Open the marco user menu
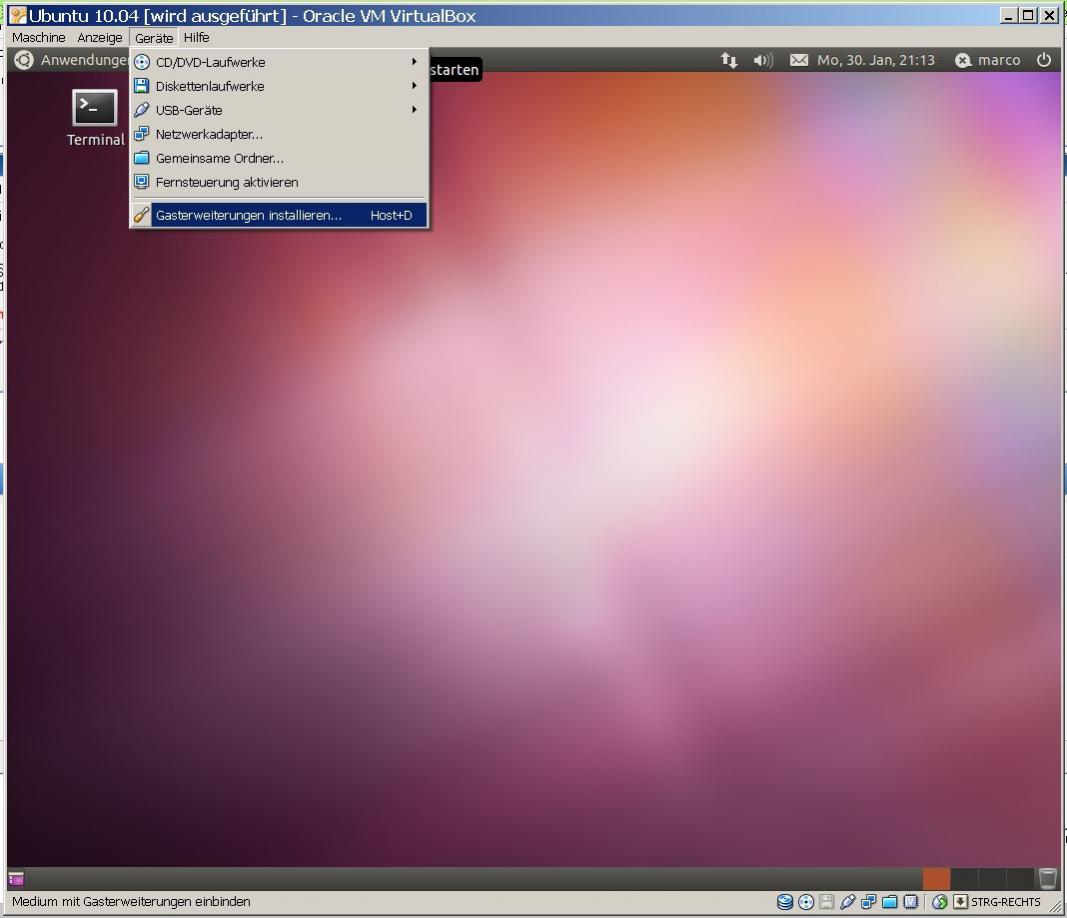 (x=987, y=61)
